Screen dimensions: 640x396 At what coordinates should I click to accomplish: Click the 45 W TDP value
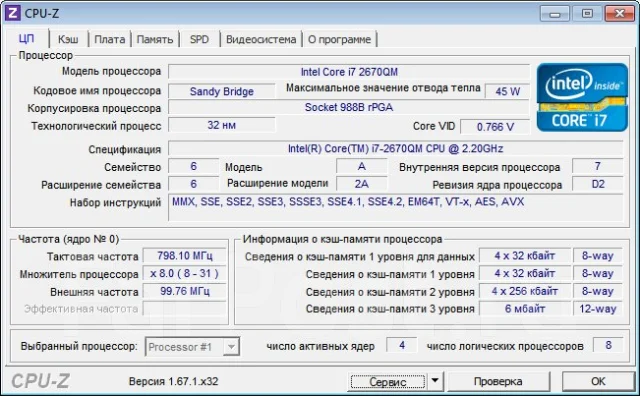tap(507, 91)
